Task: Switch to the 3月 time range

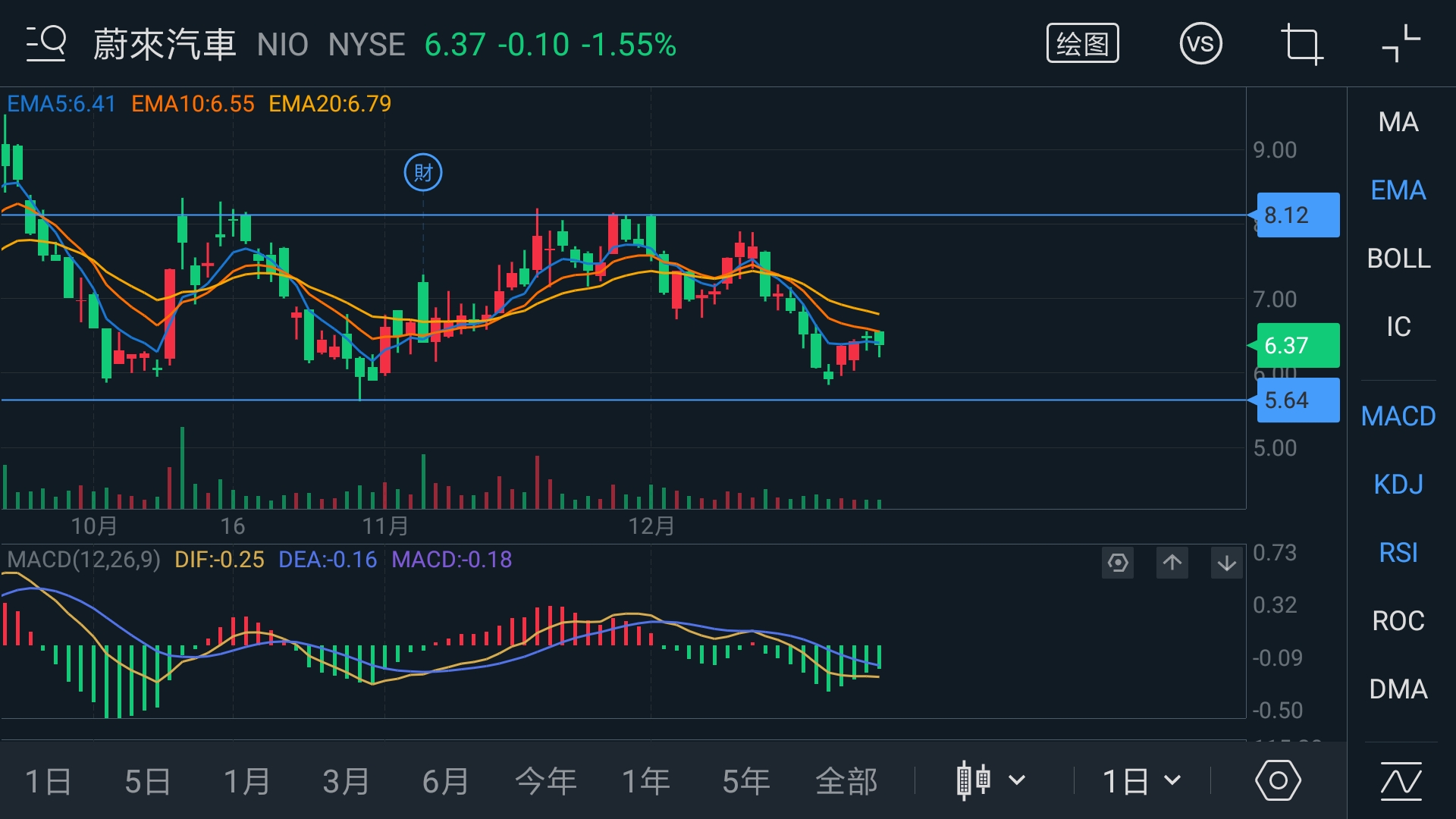Action: click(x=346, y=781)
